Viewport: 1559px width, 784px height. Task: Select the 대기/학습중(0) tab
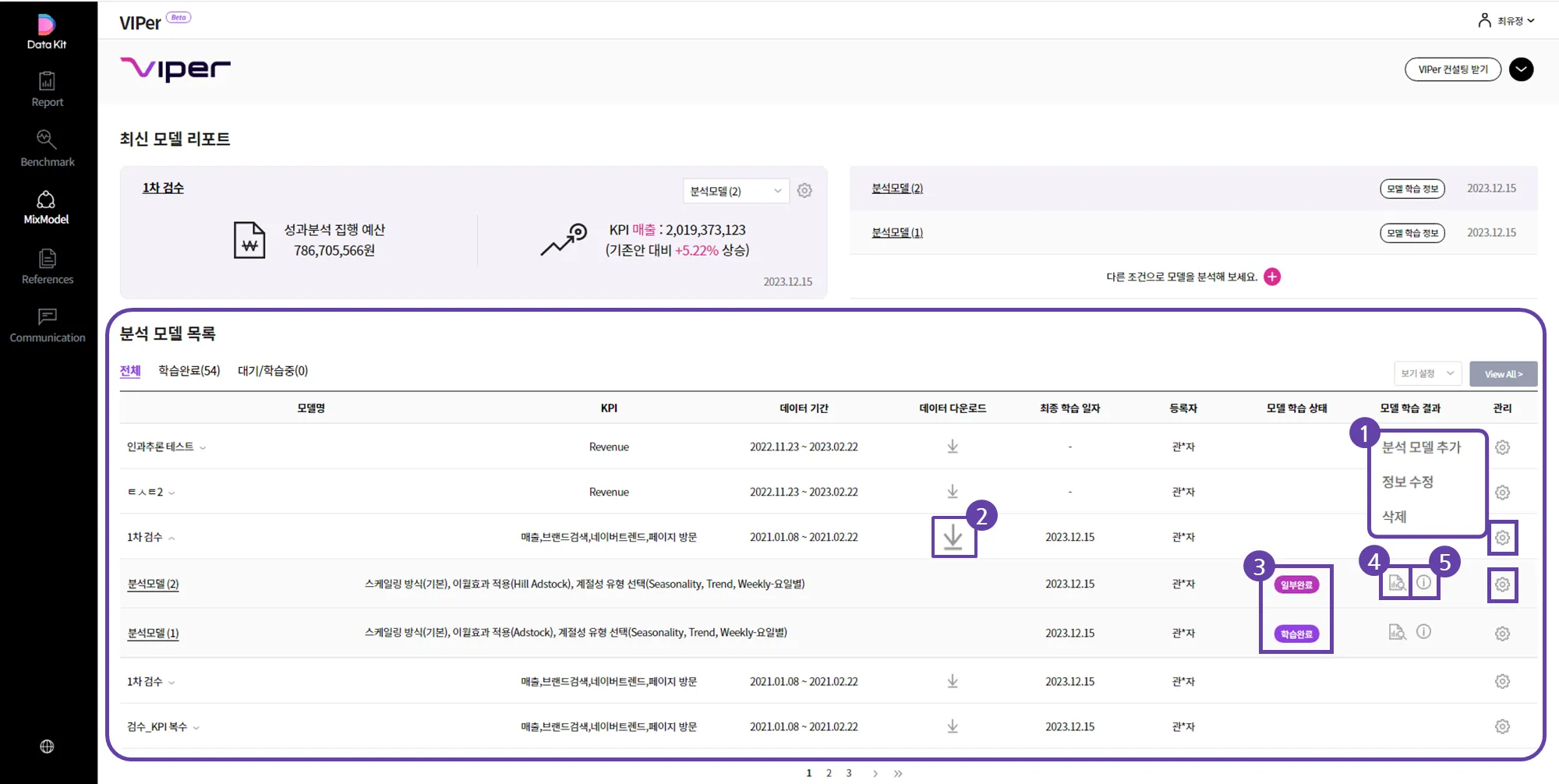[x=273, y=371]
